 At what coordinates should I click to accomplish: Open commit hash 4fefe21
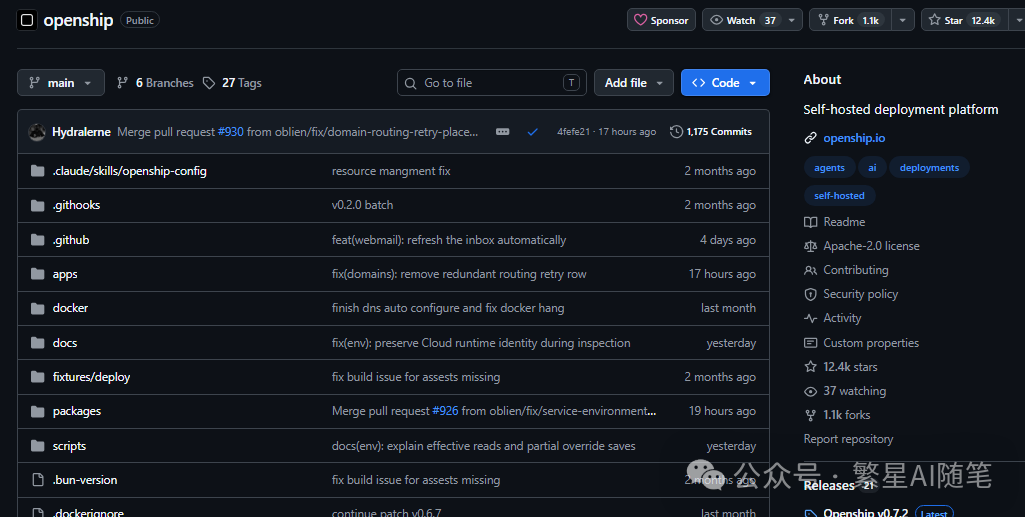573,132
